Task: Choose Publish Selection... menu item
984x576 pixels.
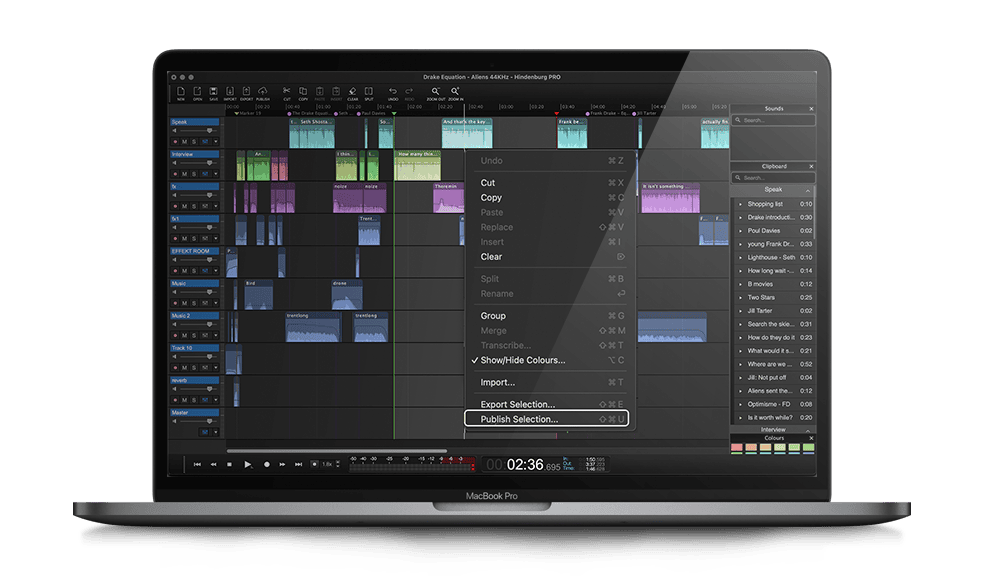Action: [x=547, y=419]
